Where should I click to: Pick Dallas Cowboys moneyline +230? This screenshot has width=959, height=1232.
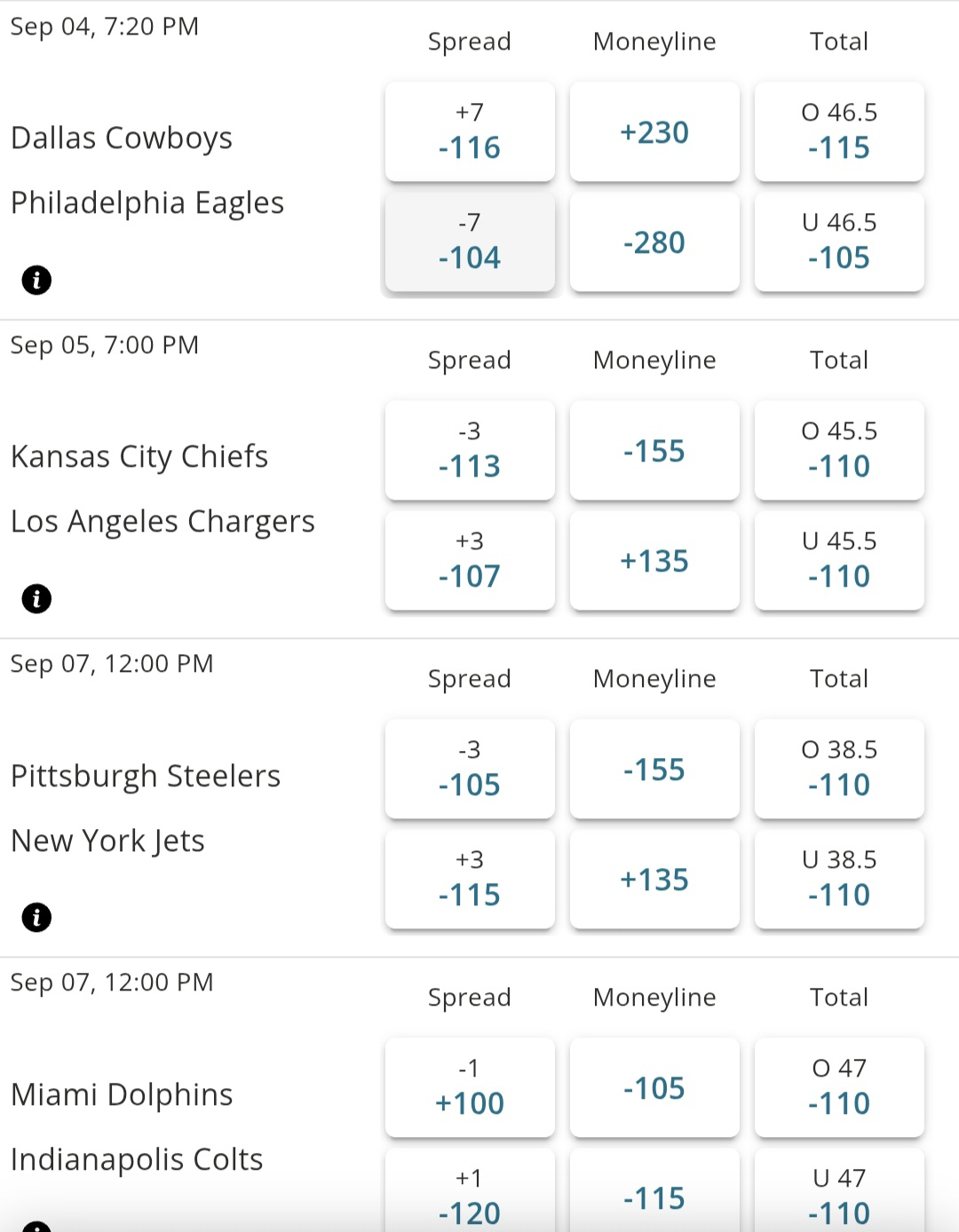coord(654,131)
